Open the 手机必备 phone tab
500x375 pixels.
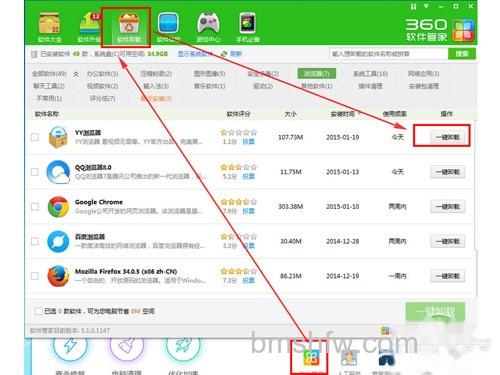[x=248, y=27]
